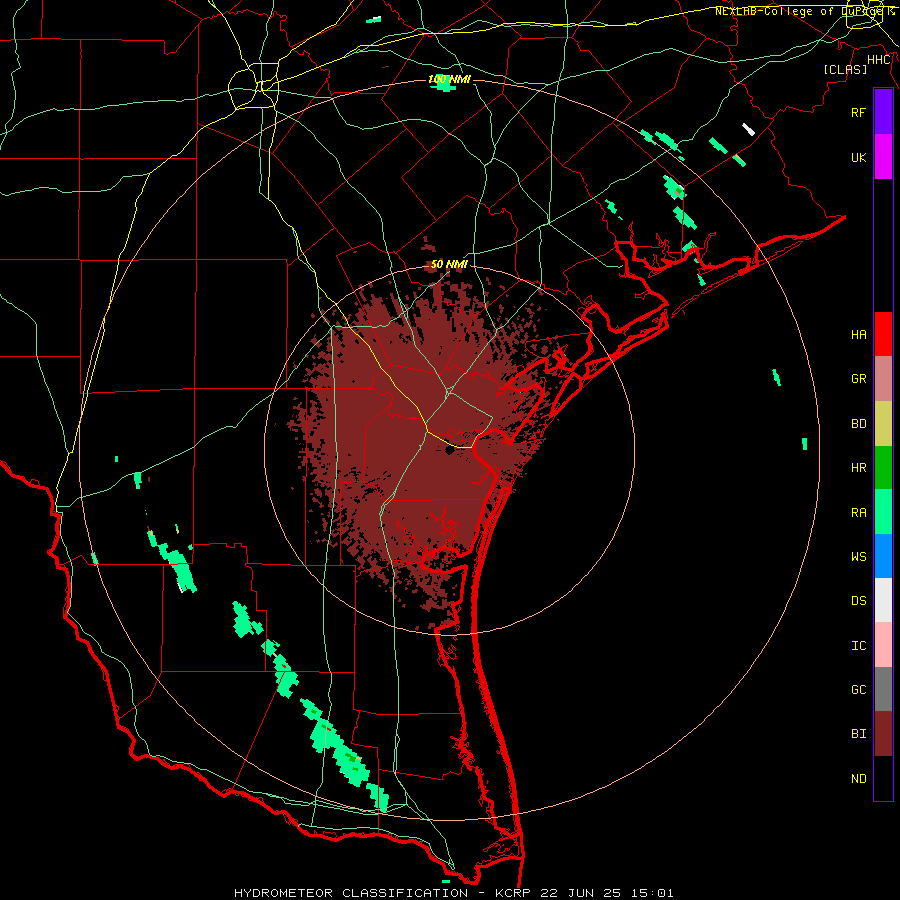The height and width of the screenshot is (900, 900).
Task: Click the RF legend label text
Action: click(858, 112)
